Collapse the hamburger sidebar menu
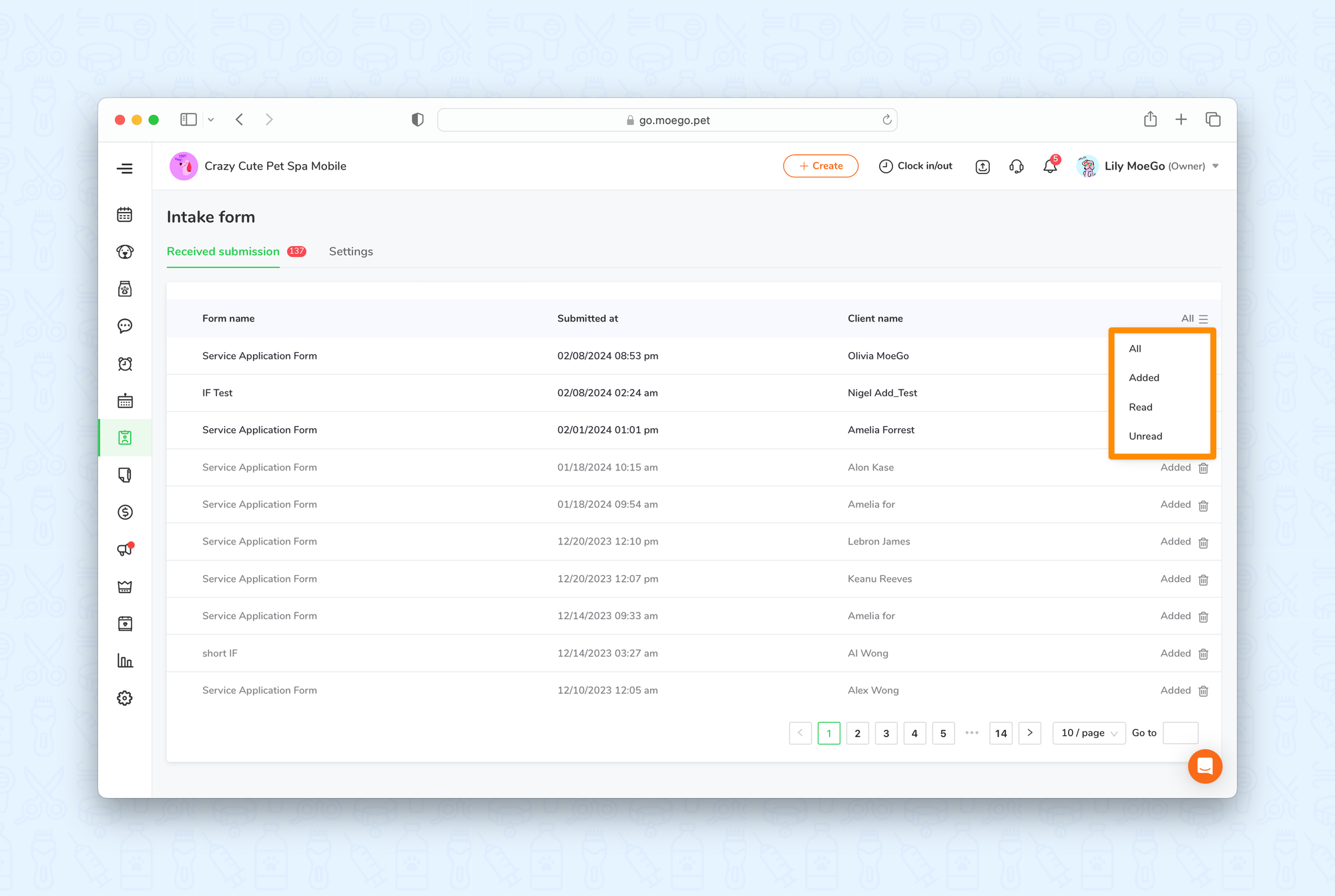1335x896 pixels. (125, 168)
